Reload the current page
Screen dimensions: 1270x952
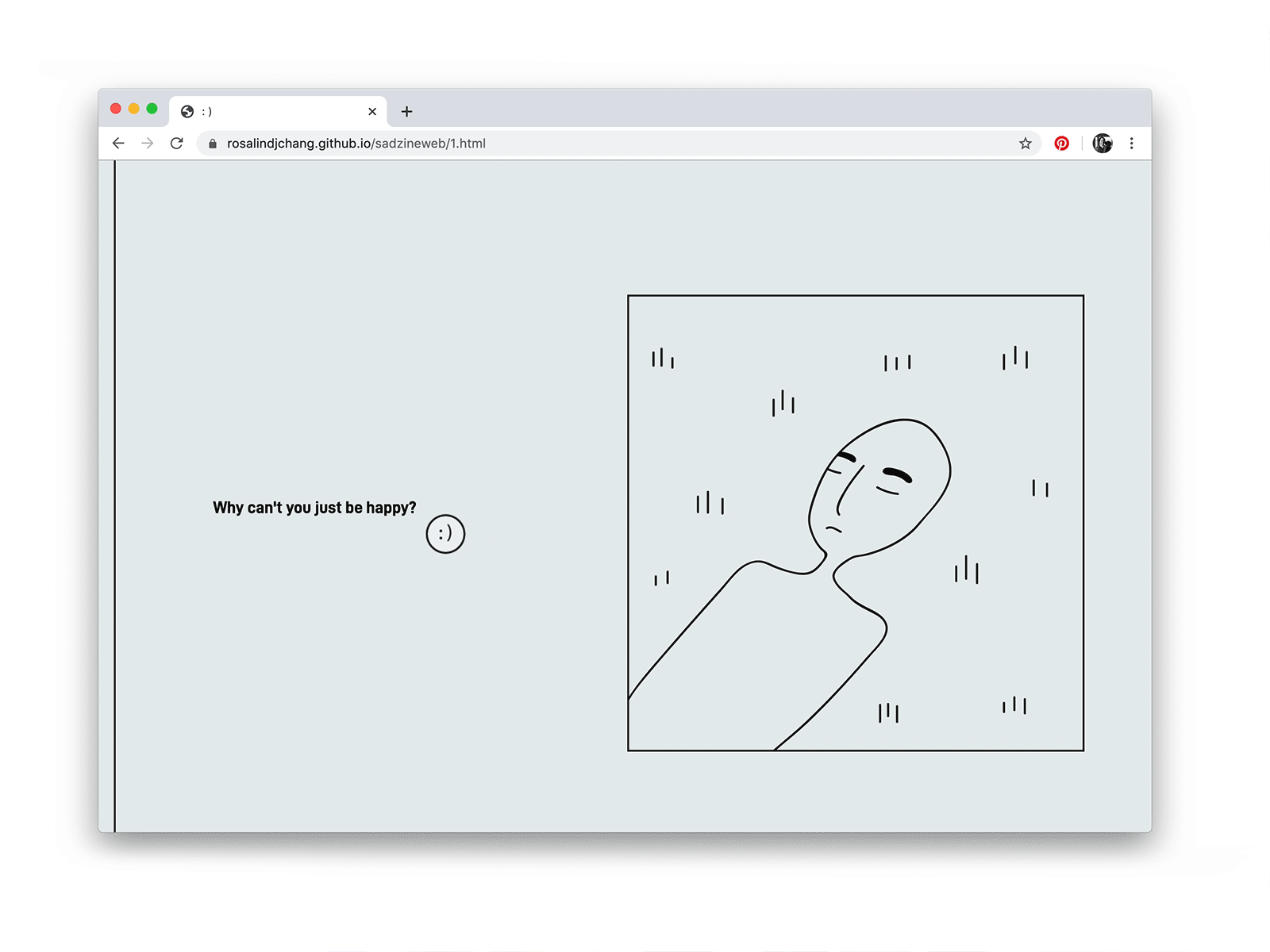pos(177,144)
